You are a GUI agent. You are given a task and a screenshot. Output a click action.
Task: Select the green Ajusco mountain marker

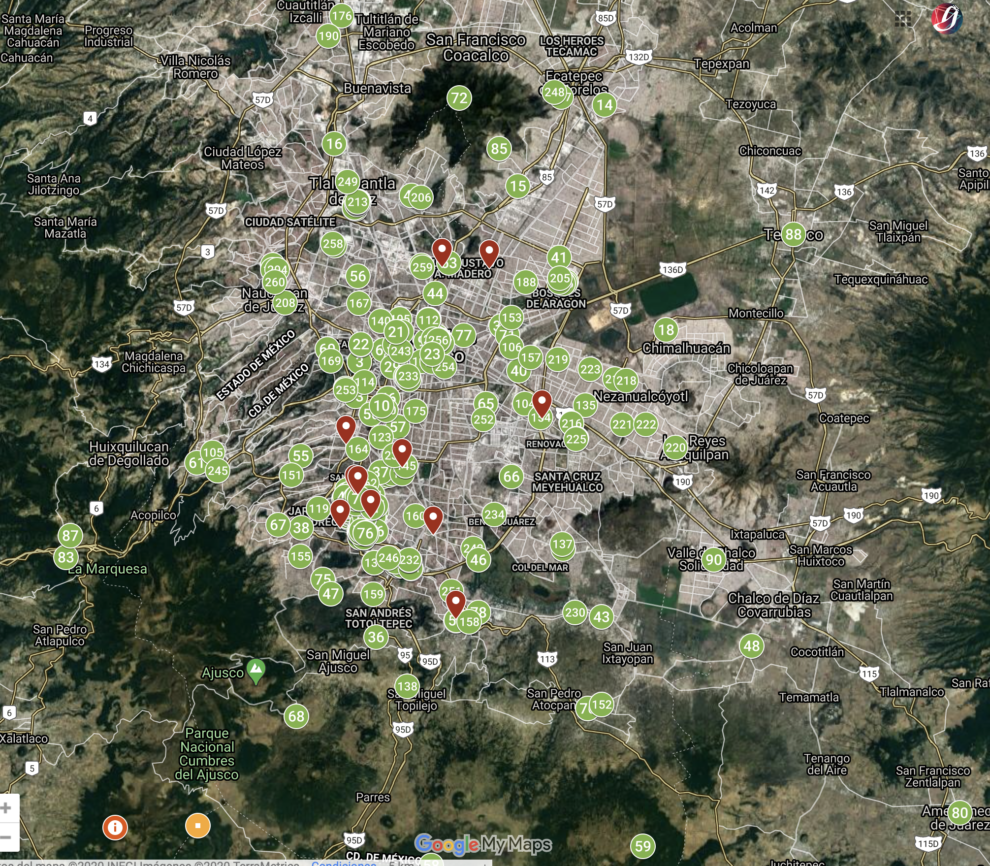(256, 670)
